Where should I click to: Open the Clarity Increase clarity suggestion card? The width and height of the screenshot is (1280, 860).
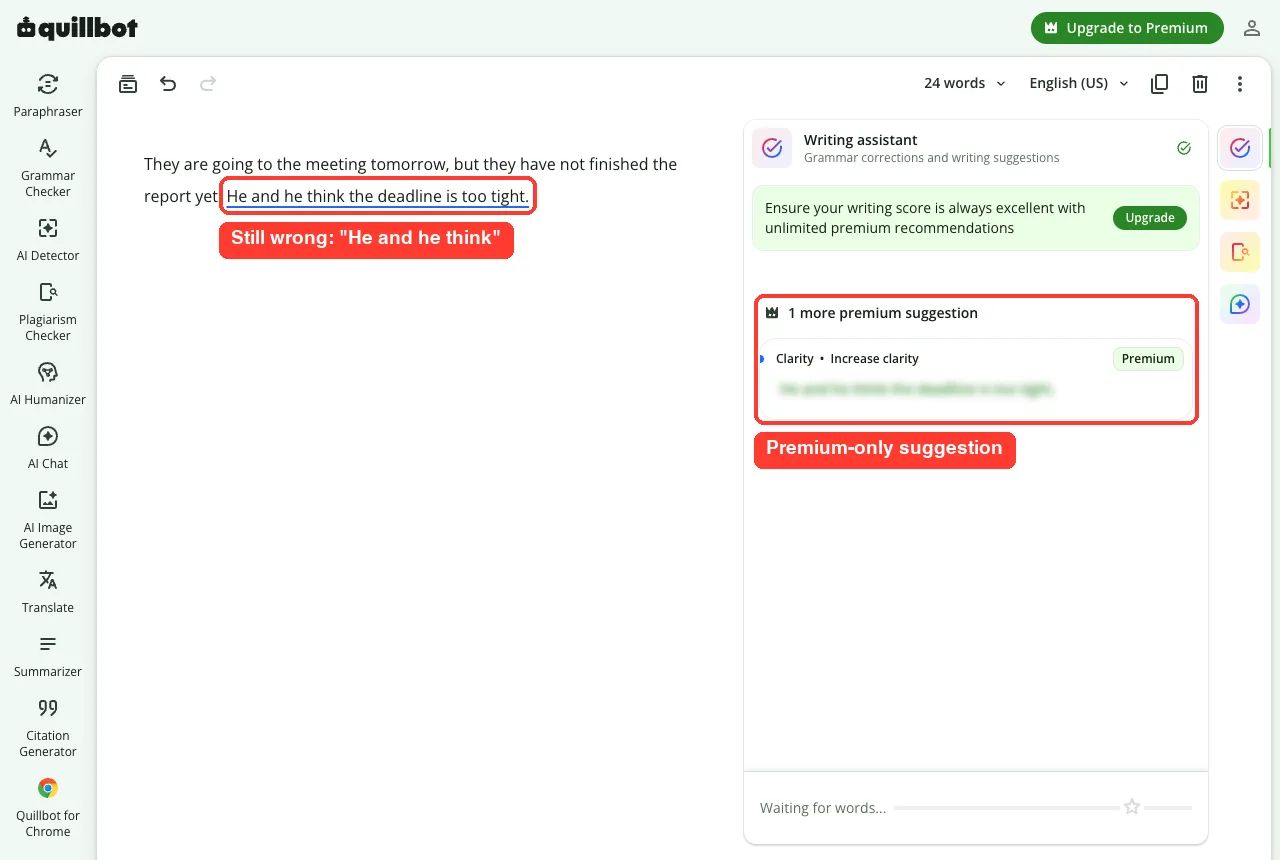[976, 378]
